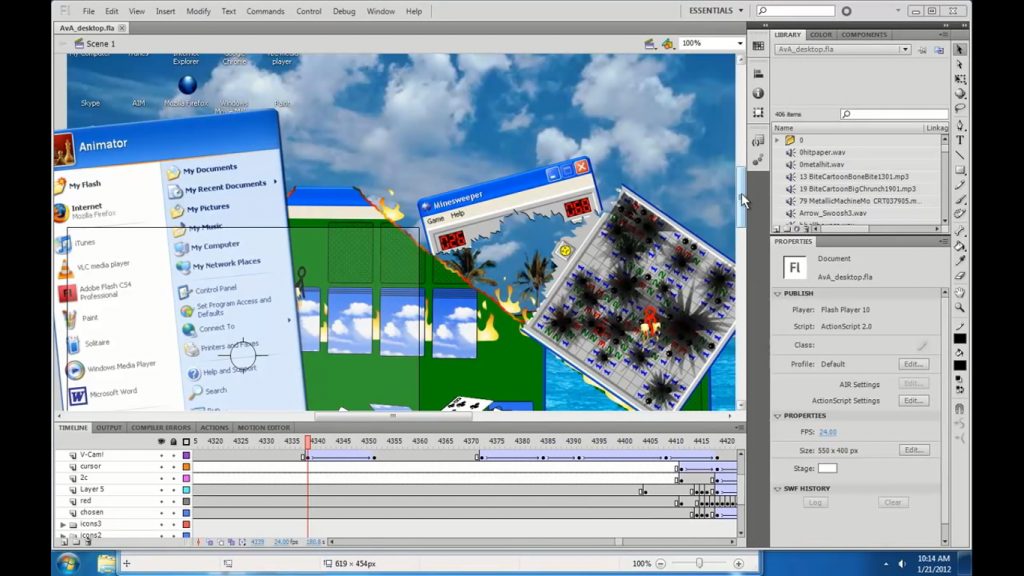Toggle lock all layers padlock header
Image resolution: width=1024 pixels, height=576 pixels.
click(x=174, y=441)
